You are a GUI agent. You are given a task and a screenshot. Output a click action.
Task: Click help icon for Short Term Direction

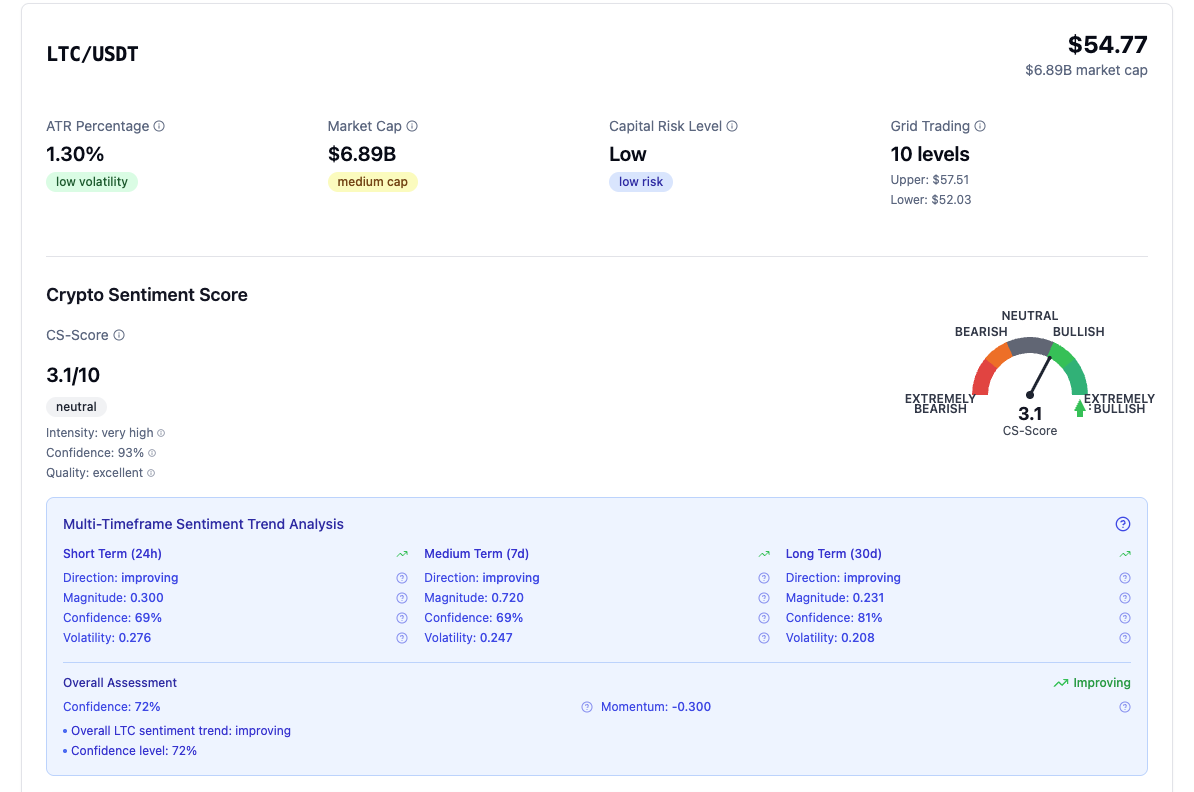point(402,578)
